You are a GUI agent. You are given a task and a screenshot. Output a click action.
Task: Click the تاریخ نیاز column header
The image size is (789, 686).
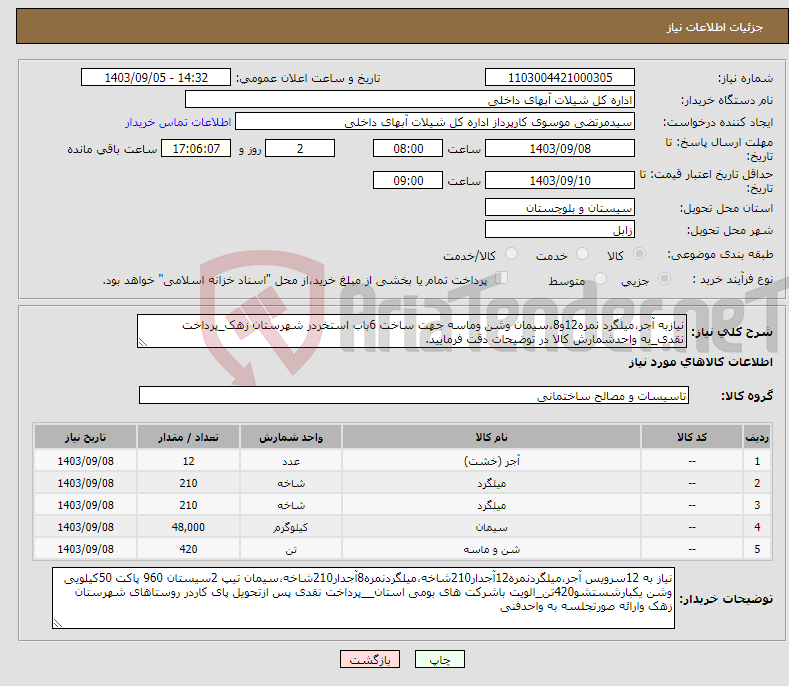[86, 437]
